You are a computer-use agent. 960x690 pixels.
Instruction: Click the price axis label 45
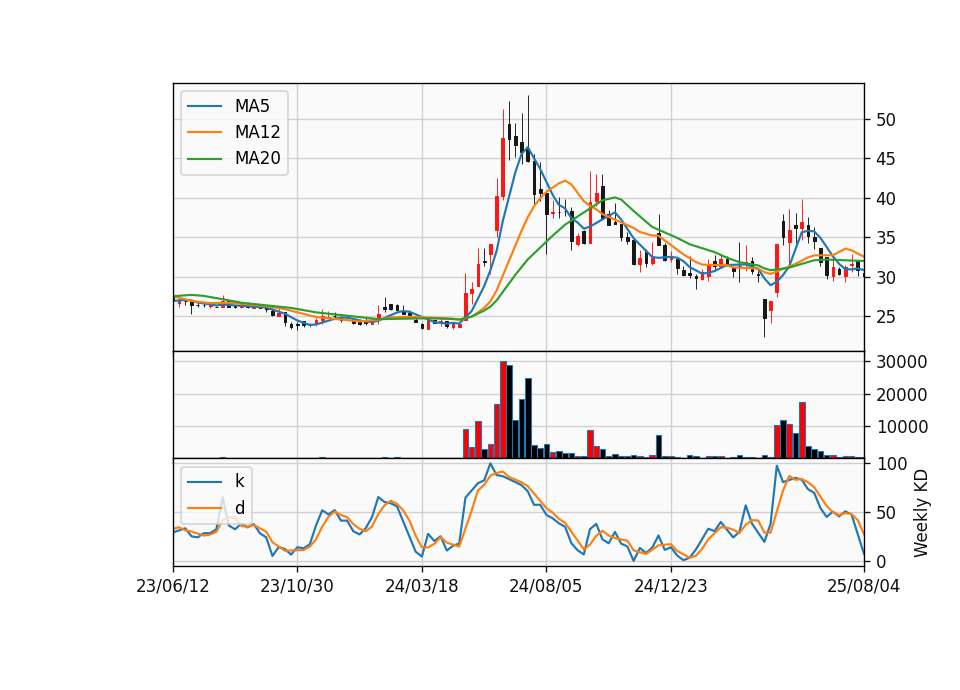(x=886, y=159)
